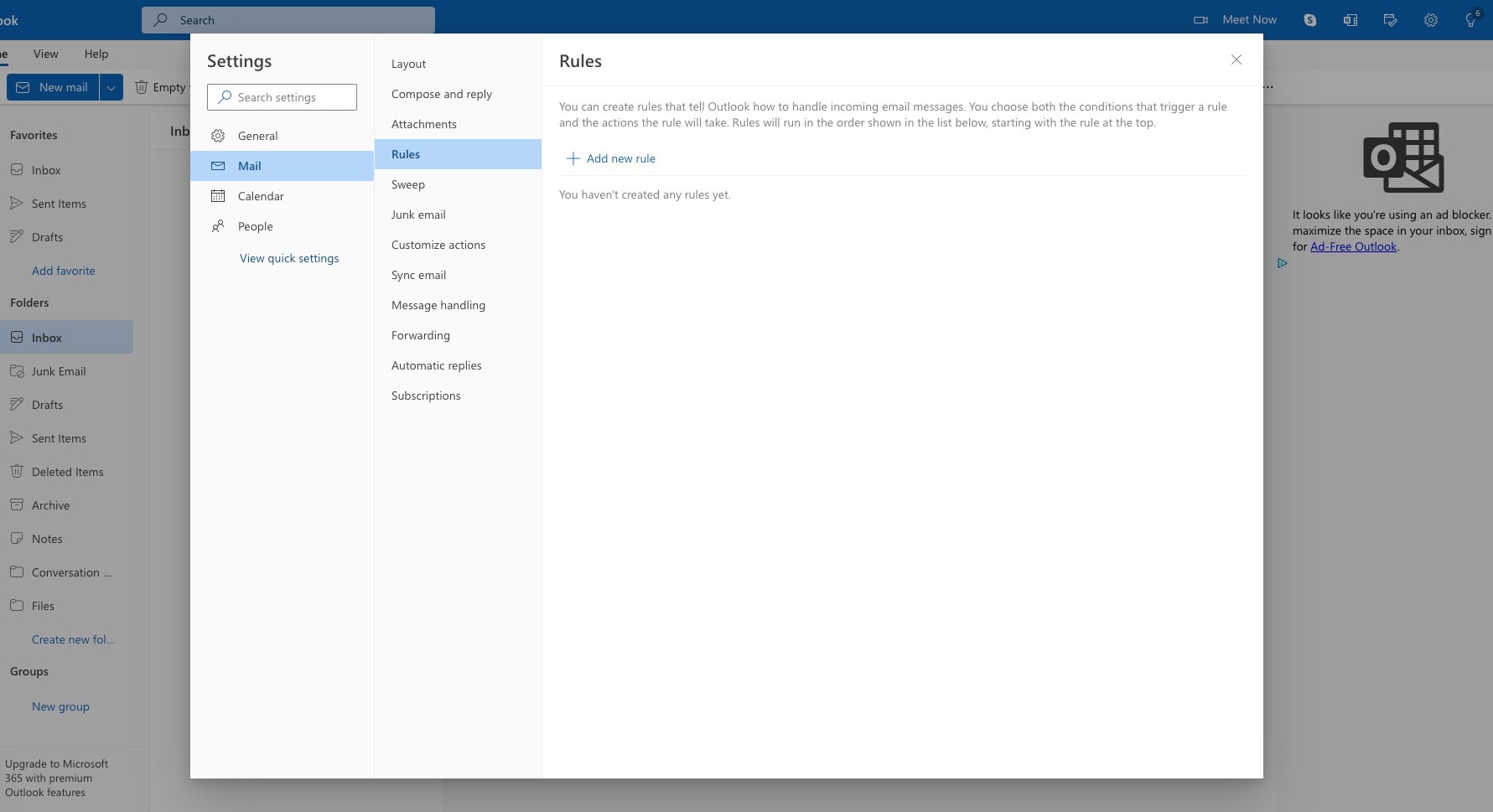This screenshot has width=1493, height=812.
Task: Close the Settings dialog
Action: pyautogui.click(x=1236, y=59)
